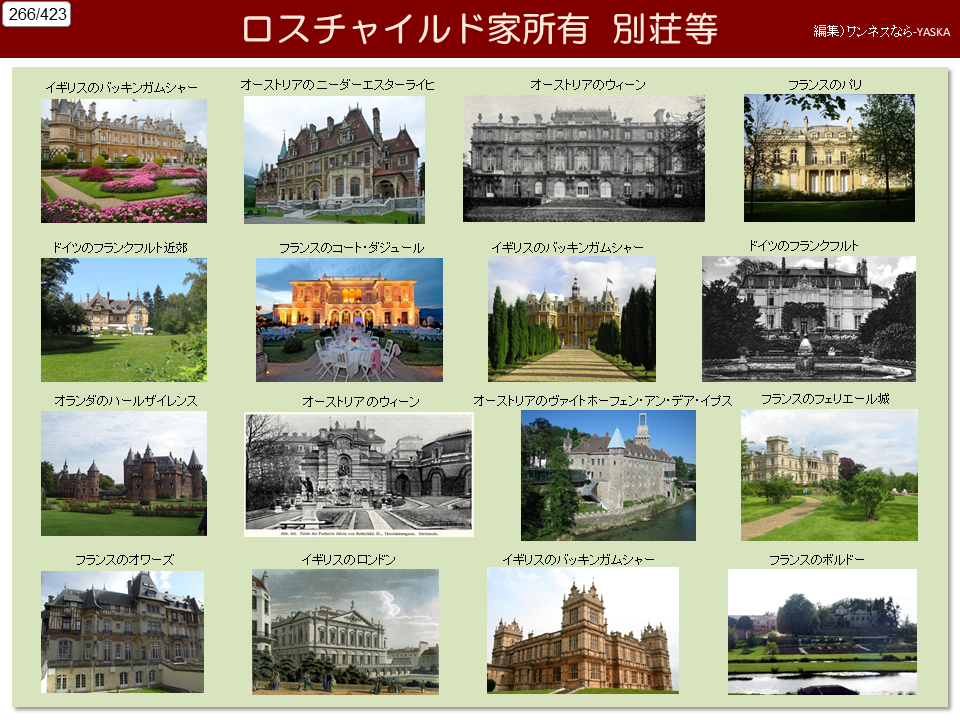The height and width of the screenshot is (720, 960).
Task: Open the illuminated フランスのコート・ダジュール villa photo
Action: point(349,319)
